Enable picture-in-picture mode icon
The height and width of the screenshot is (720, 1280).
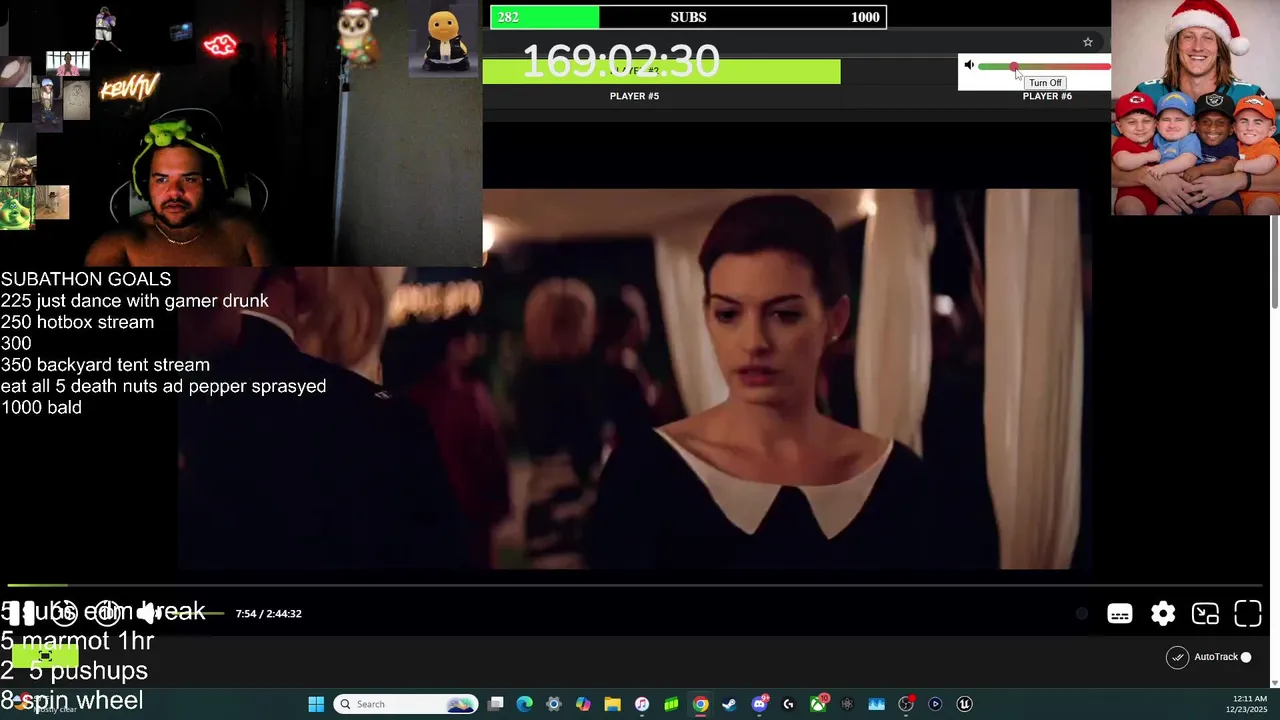tap(1205, 614)
